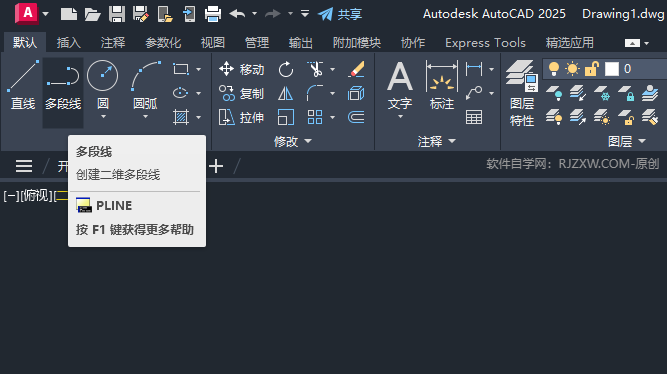Click the Hatch tool icon

[181, 117]
